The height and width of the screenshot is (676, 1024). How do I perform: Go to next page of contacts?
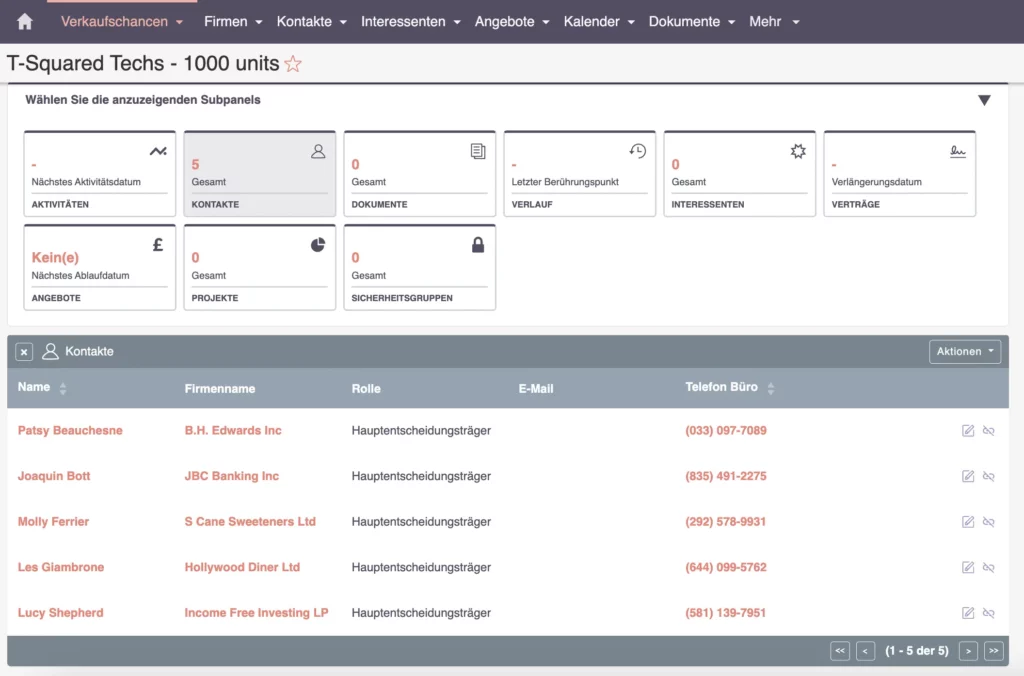click(x=968, y=651)
